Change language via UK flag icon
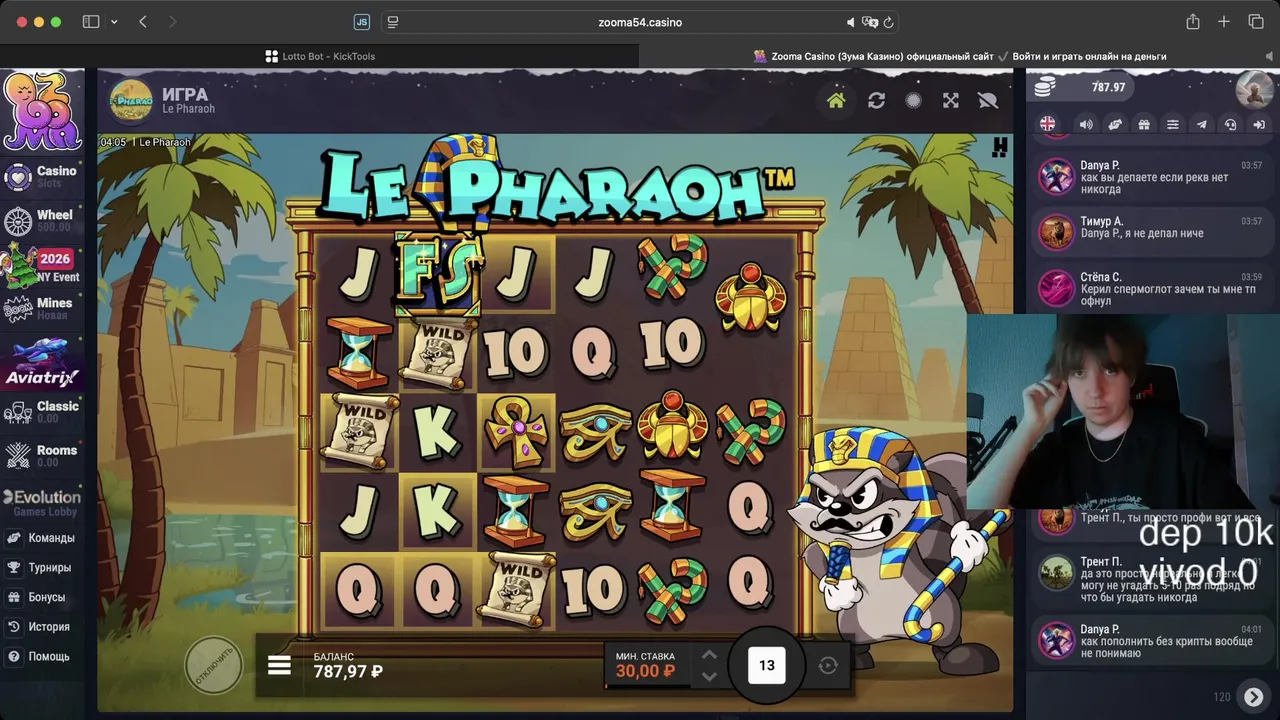 click(x=1047, y=124)
